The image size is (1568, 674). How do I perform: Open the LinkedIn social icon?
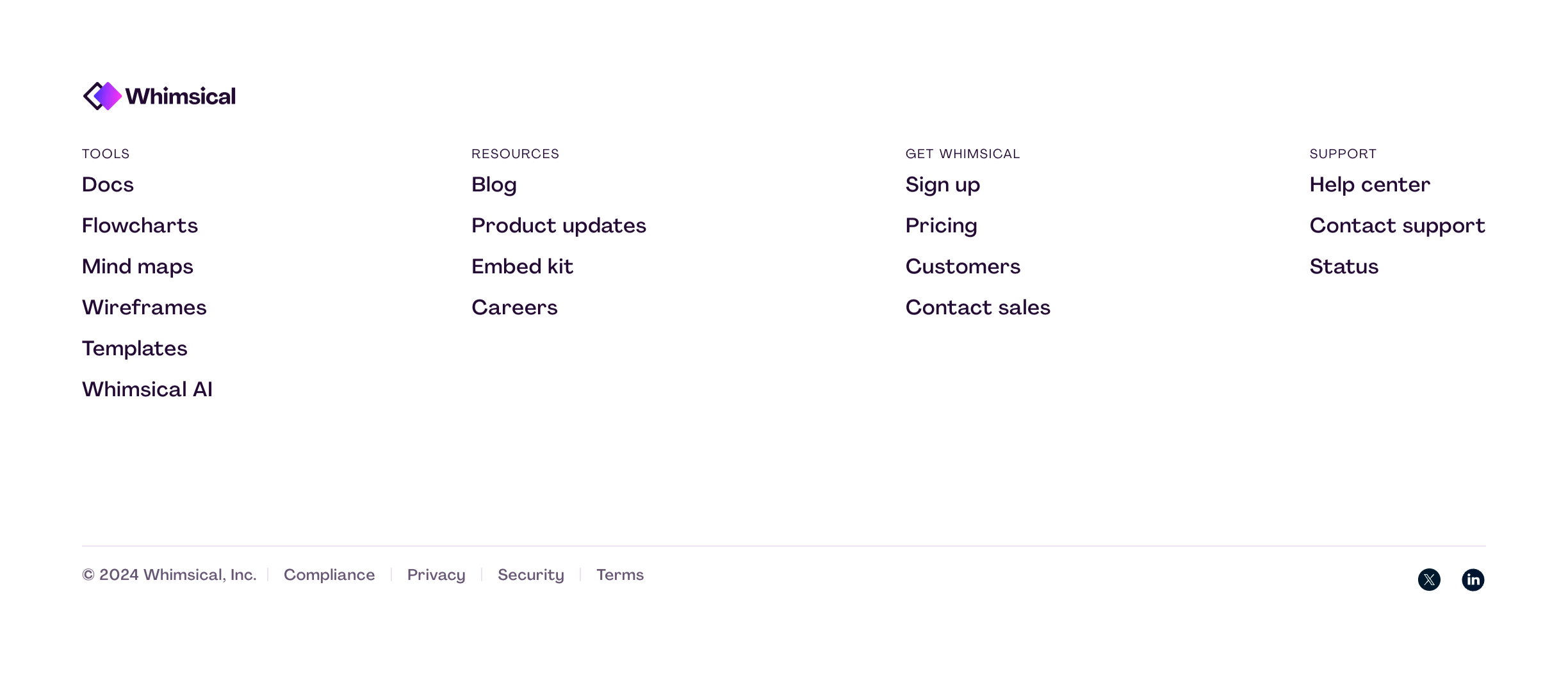(1473, 580)
